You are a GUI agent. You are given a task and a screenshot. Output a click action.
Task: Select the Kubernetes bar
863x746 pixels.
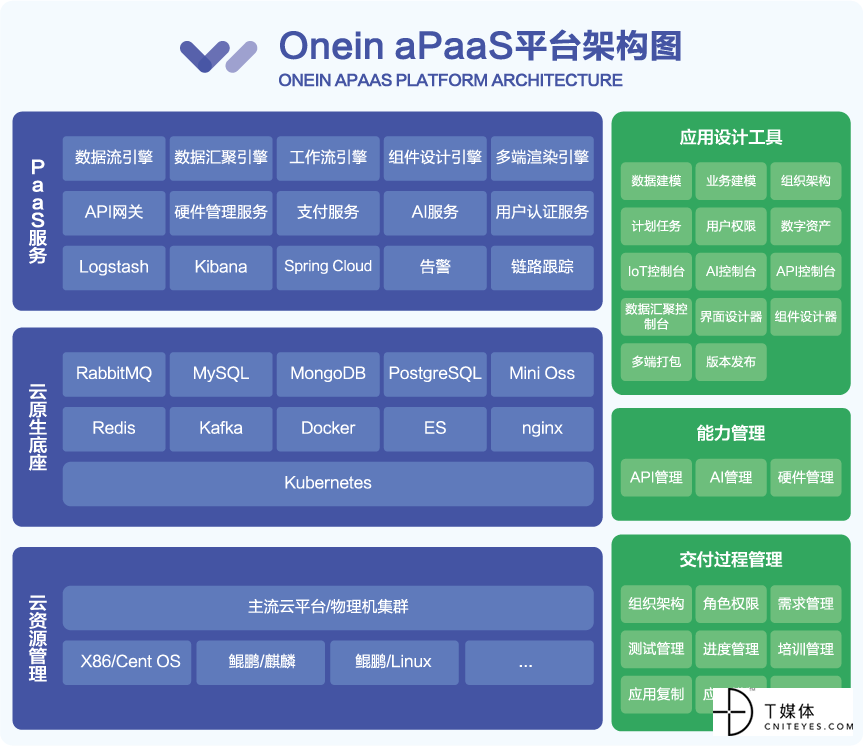pyautogui.click(x=328, y=484)
